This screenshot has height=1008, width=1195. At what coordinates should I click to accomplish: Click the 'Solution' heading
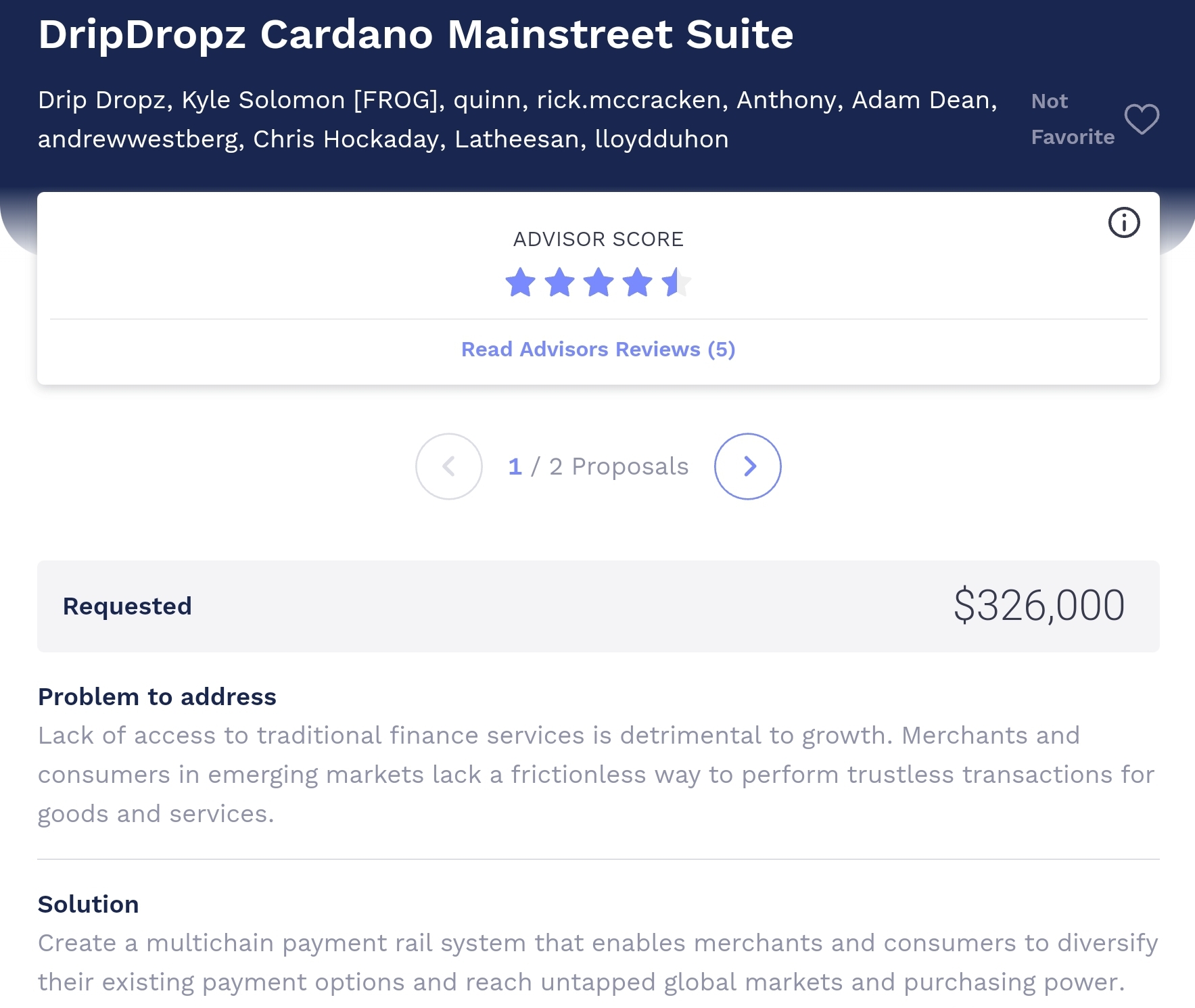click(x=89, y=904)
